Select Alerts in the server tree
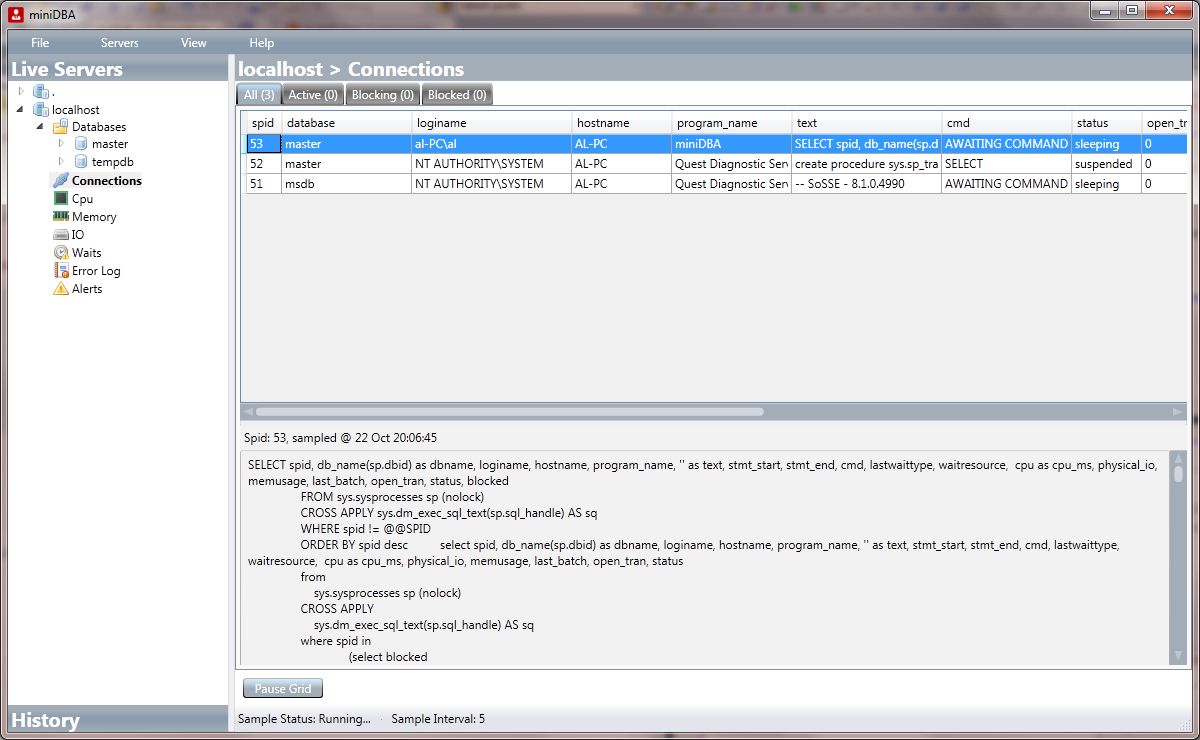The height and width of the screenshot is (740, 1200). coord(87,289)
